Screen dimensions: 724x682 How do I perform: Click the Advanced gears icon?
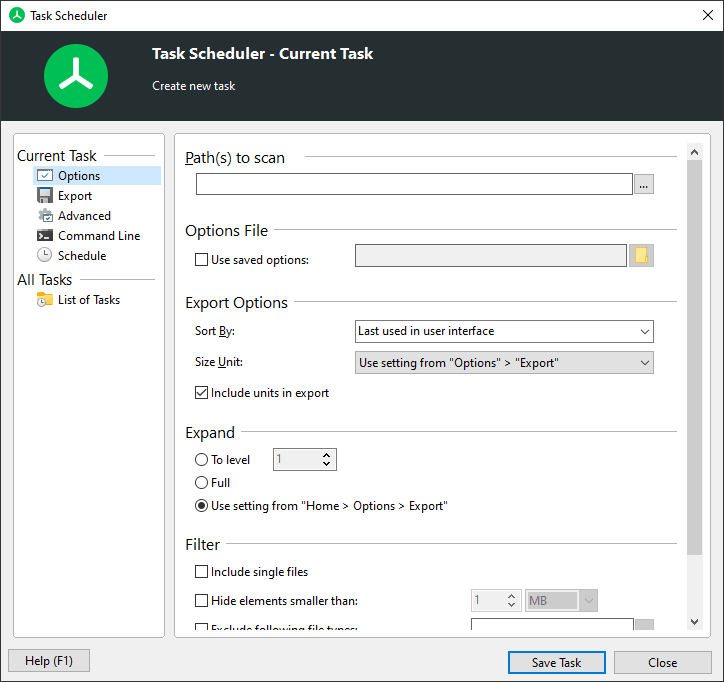pyautogui.click(x=45, y=216)
